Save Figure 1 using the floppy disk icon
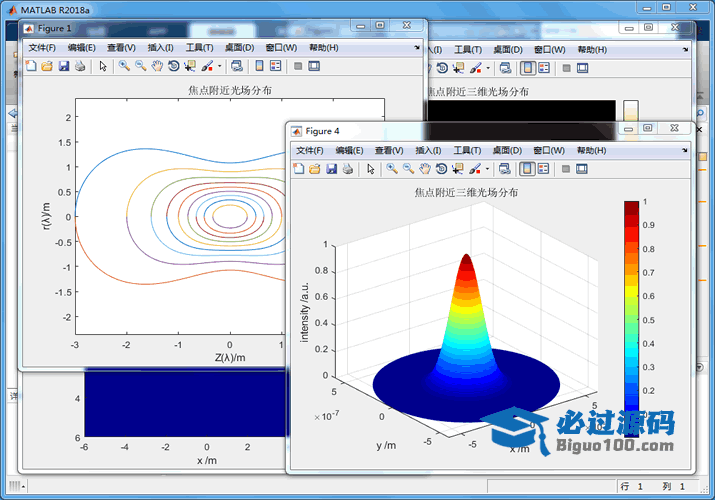This screenshot has height=500, width=715. [63, 66]
